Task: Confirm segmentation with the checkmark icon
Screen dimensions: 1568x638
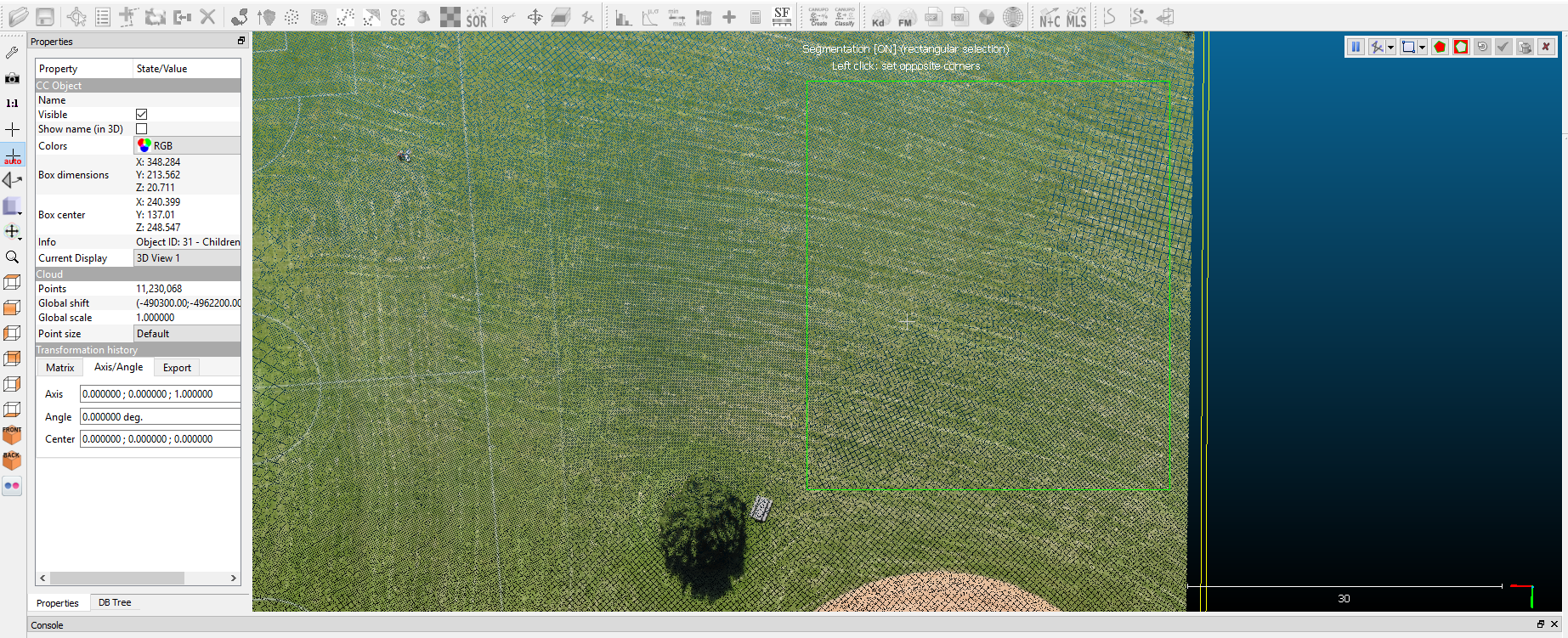Action: pos(1503,47)
